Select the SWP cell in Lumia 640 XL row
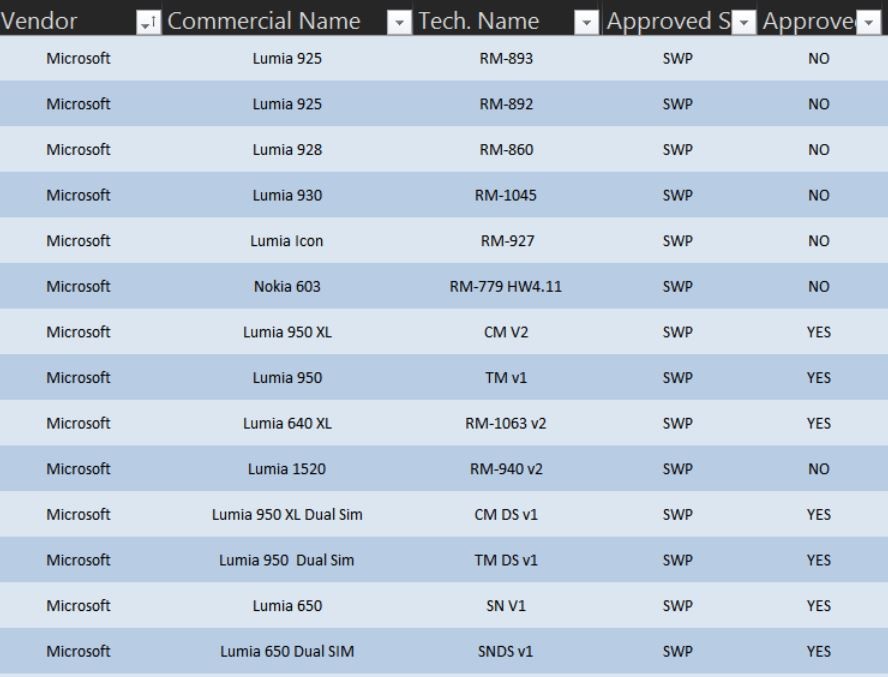Viewport: 888px width, 677px height. pos(679,423)
